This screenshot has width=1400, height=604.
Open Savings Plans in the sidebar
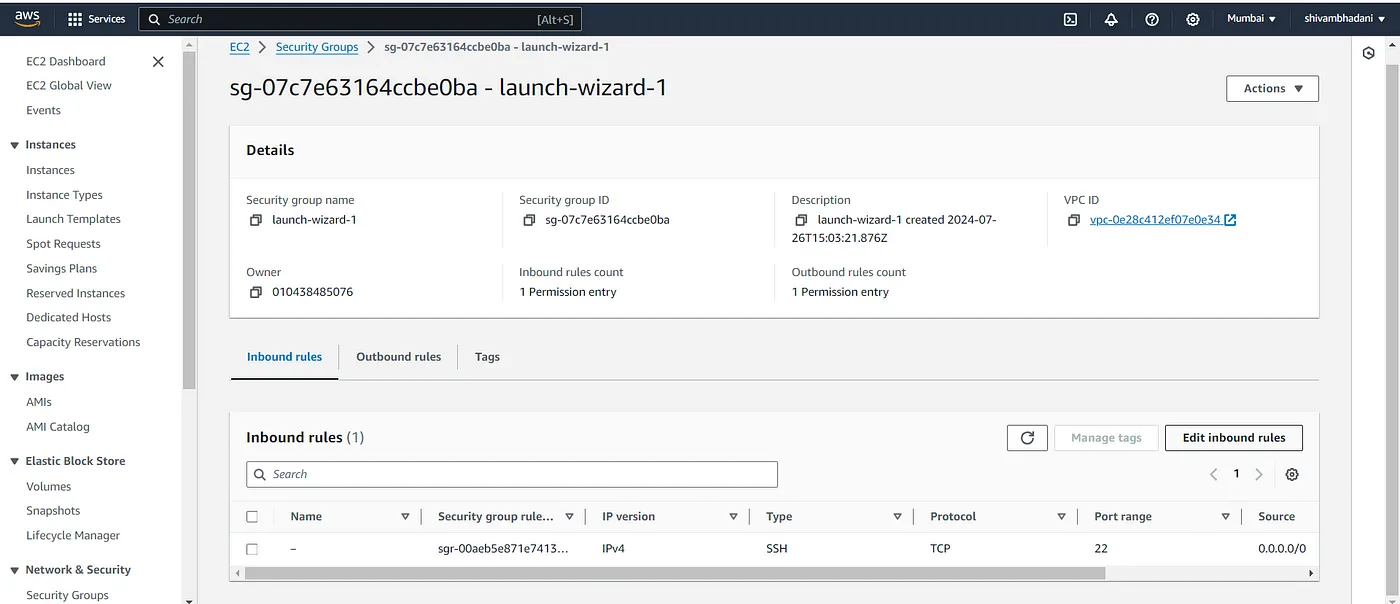(x=61, y=269)
